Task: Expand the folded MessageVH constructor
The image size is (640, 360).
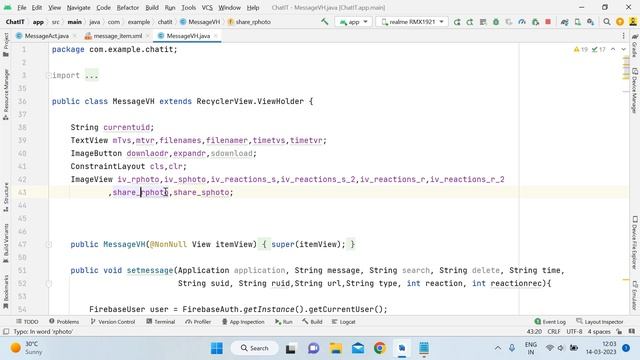Action: click(49, 244)
